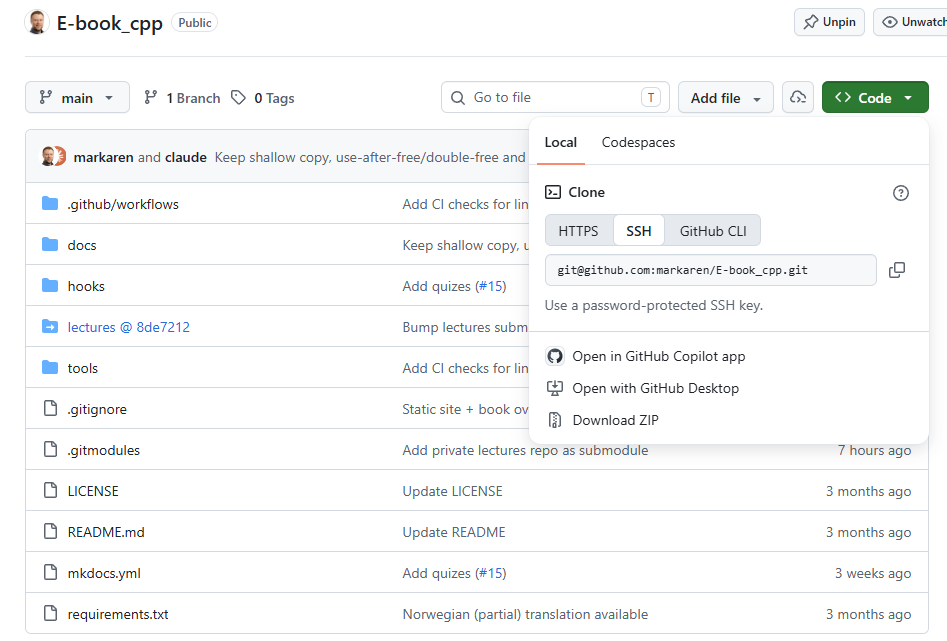Viewport: 947px width, 641px height.
Task: Click the Unwatch button
Action: pos(910,22)
